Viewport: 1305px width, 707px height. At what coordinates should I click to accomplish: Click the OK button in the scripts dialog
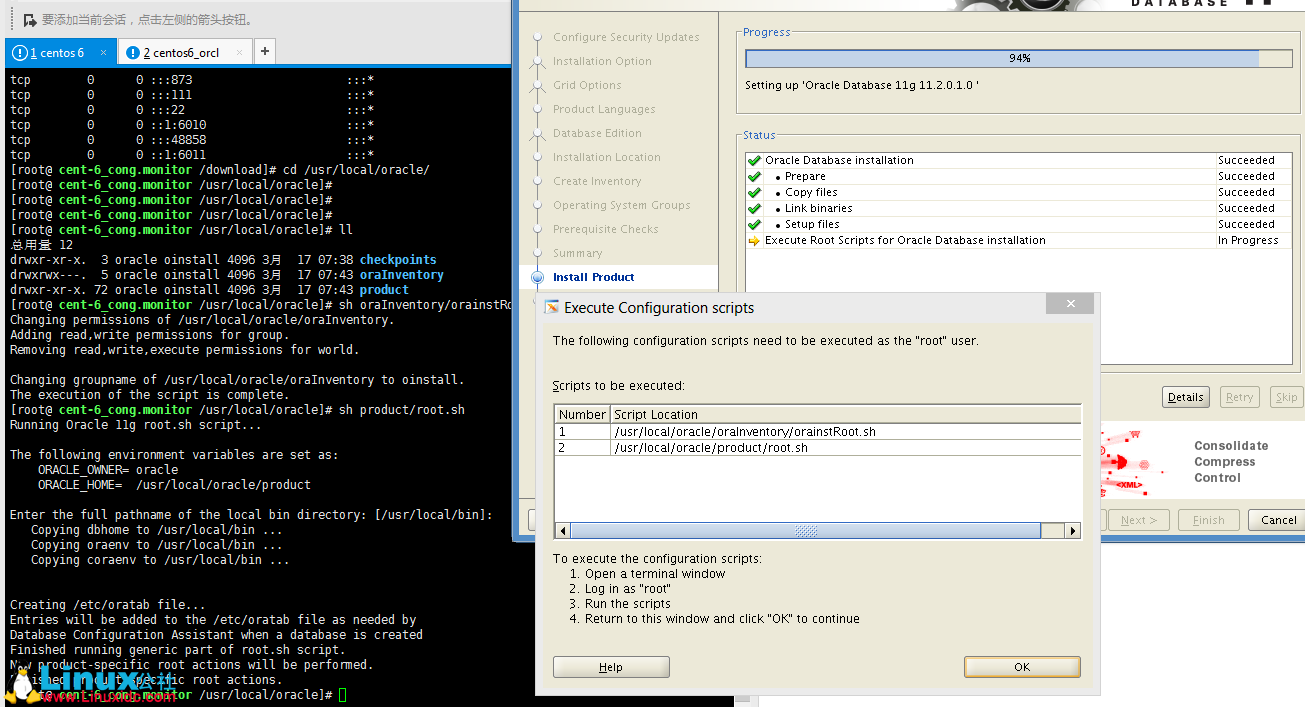pos(1021,667)
